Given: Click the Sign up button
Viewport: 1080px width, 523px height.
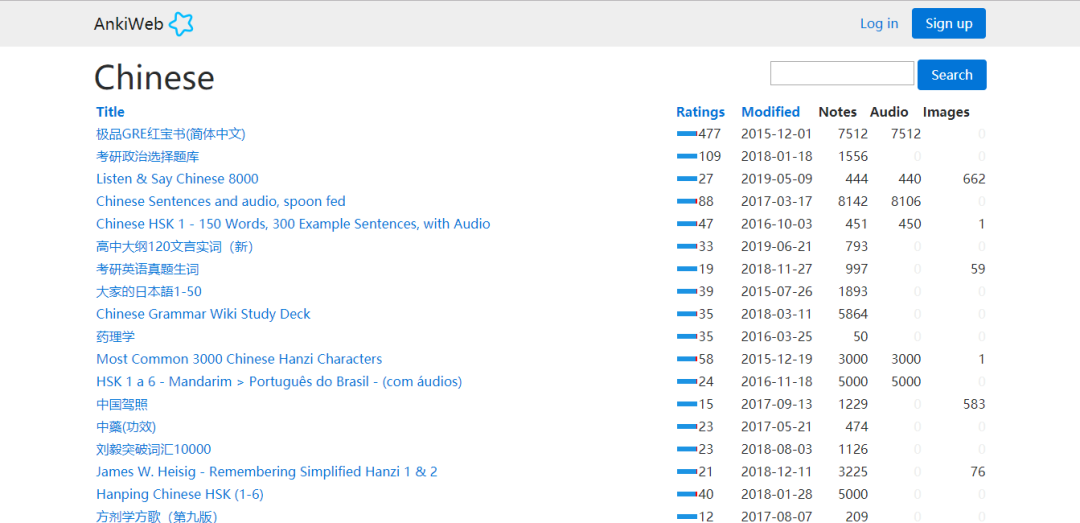Looking at the screenshot, I should [x=948, y=23].
